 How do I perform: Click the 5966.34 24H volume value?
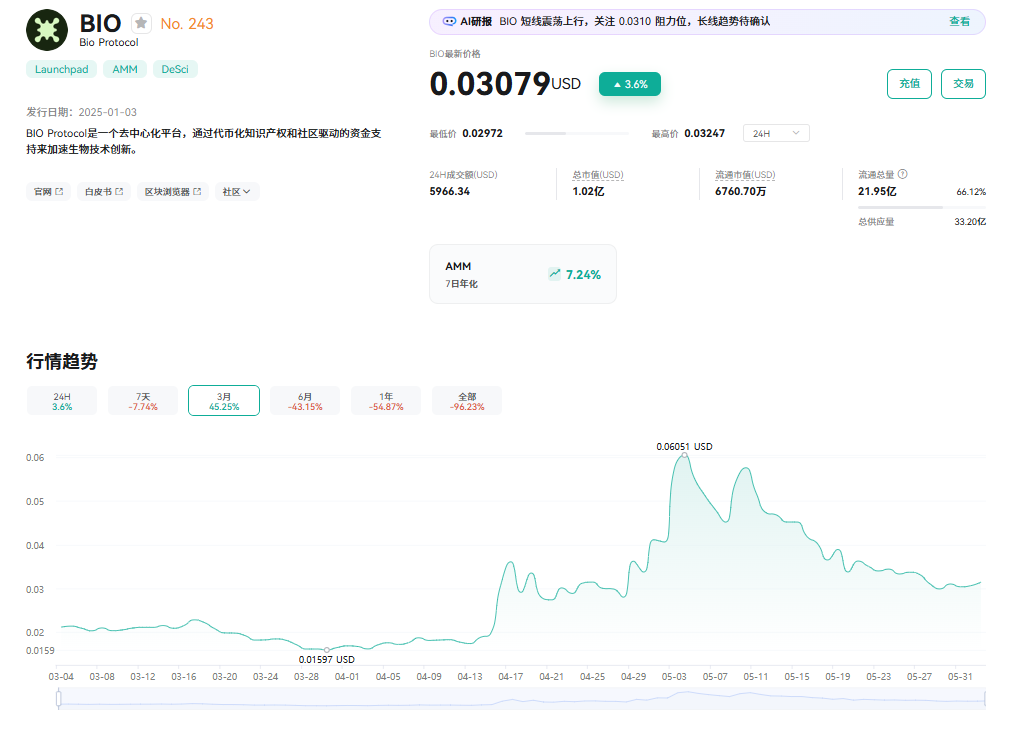tap(450, 191)
